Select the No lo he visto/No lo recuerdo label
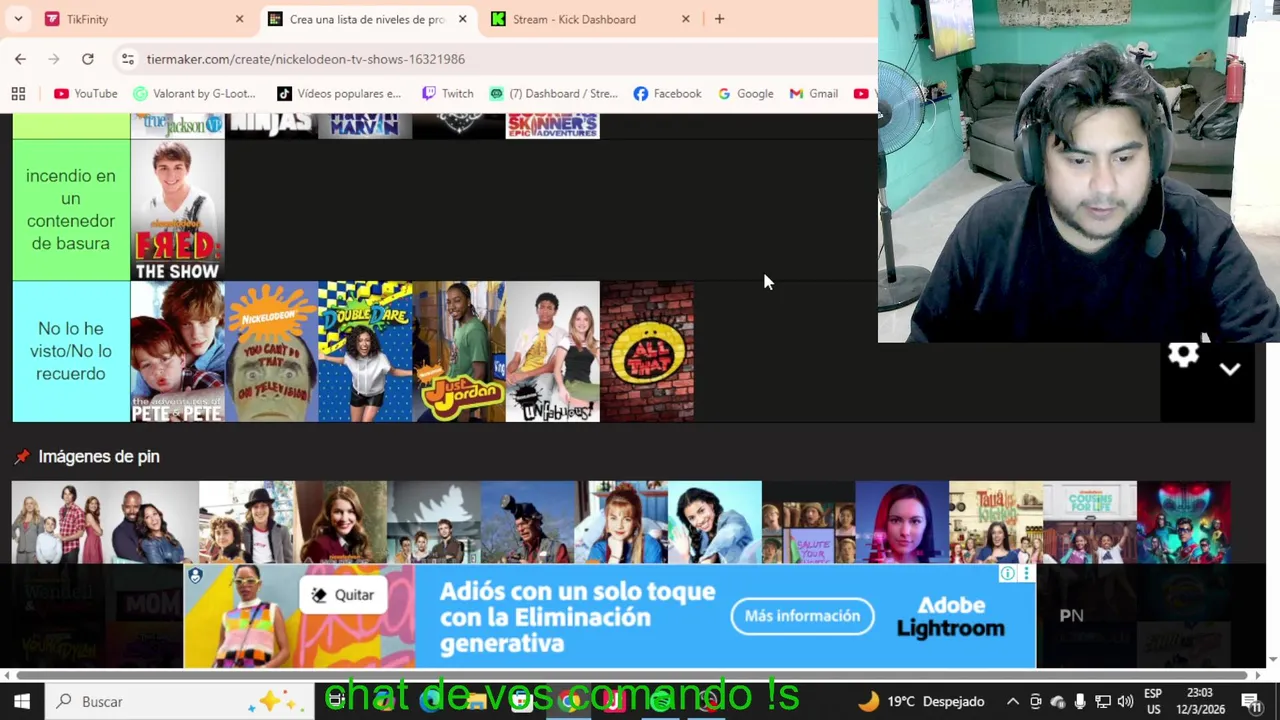This screenshot has width=1280, height=720. point(70,351)
